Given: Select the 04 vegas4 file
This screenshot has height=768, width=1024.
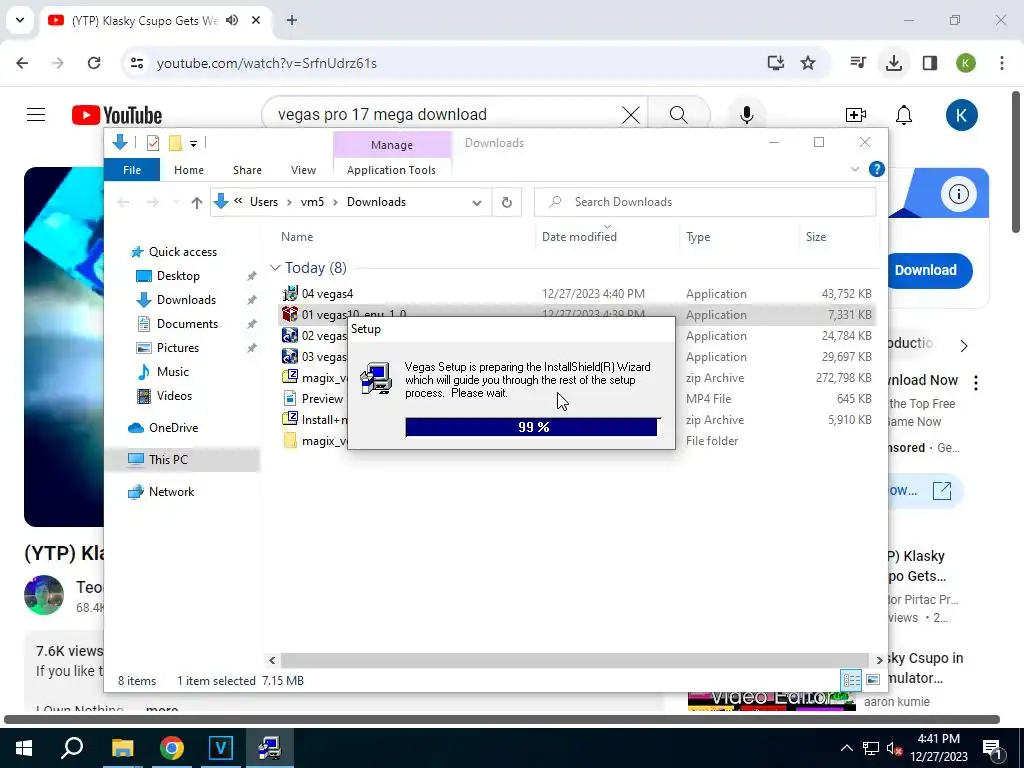Looking at the screenshot, I should point(327,294).
